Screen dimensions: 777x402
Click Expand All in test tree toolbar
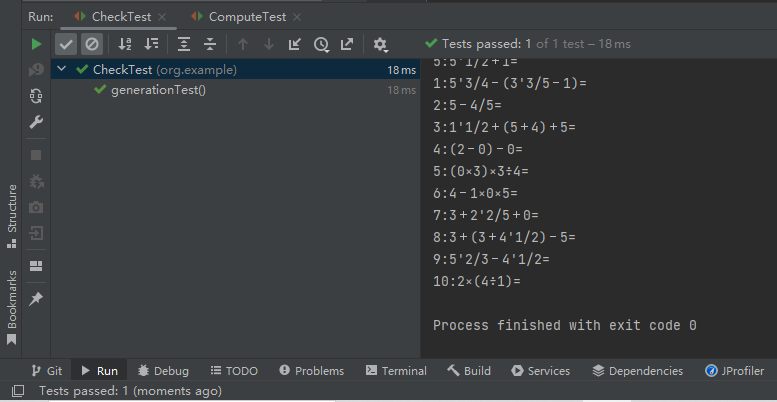pos(184,44)
